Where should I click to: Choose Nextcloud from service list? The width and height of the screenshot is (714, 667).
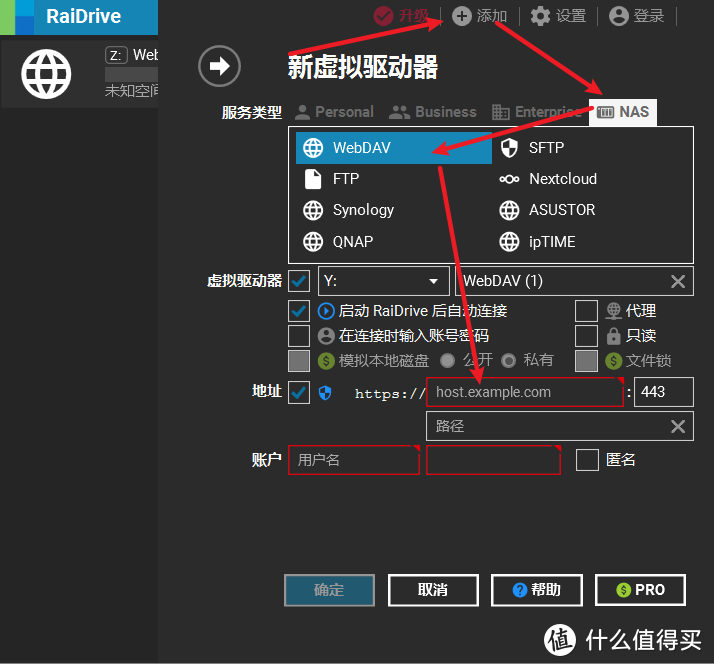coord(592,179)
